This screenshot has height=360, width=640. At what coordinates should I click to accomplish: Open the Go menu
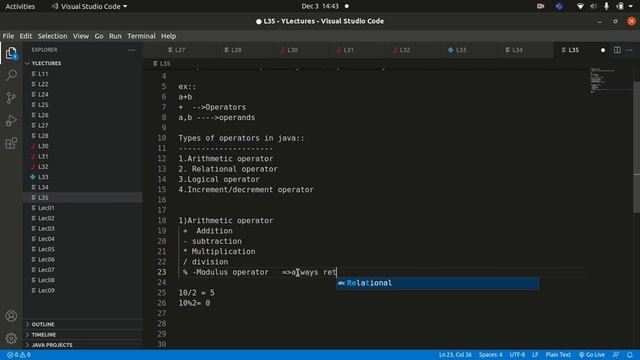tap(99, 36)
